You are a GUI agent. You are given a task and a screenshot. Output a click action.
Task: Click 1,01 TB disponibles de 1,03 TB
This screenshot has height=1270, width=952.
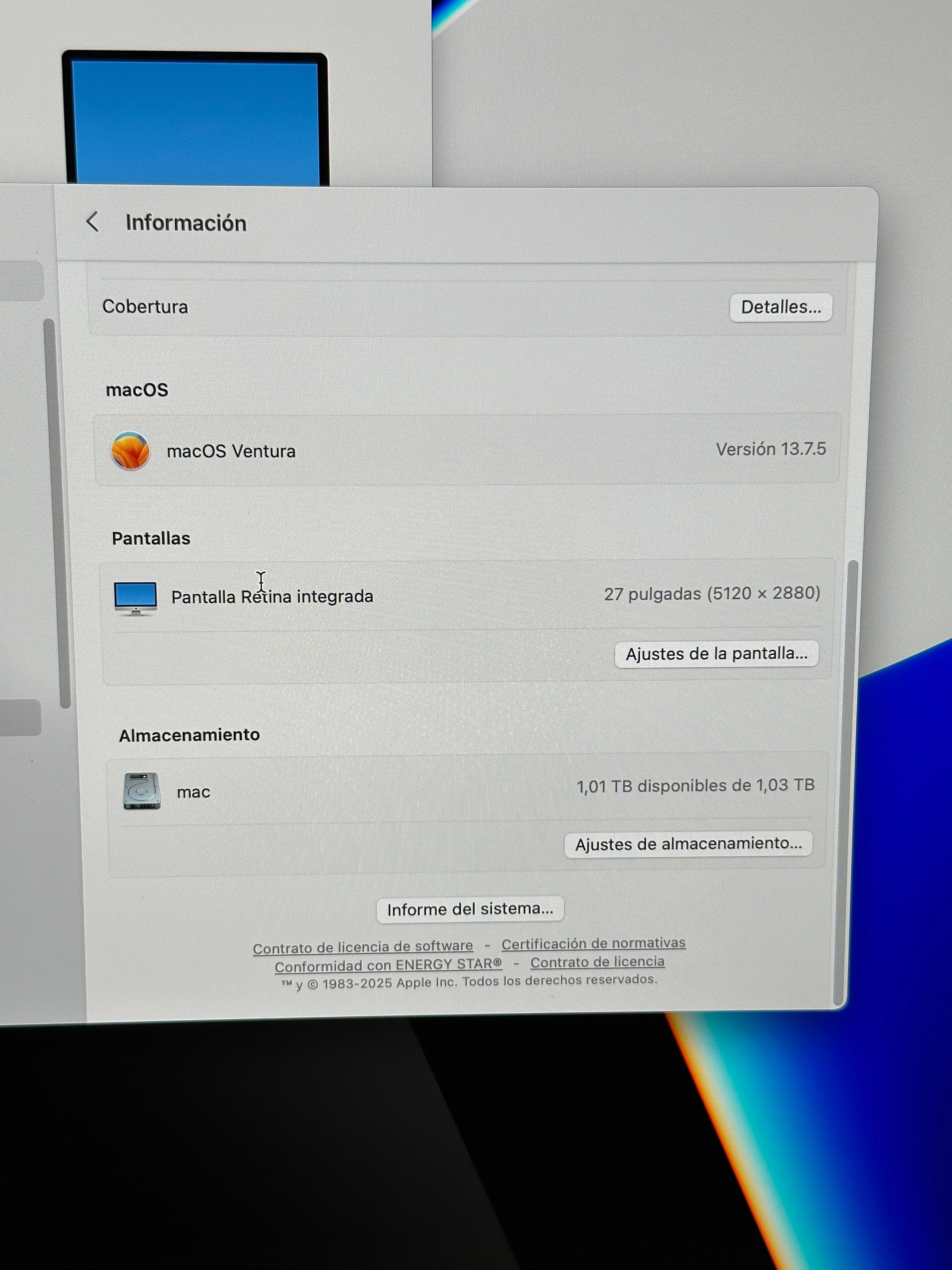pos(695,786)
